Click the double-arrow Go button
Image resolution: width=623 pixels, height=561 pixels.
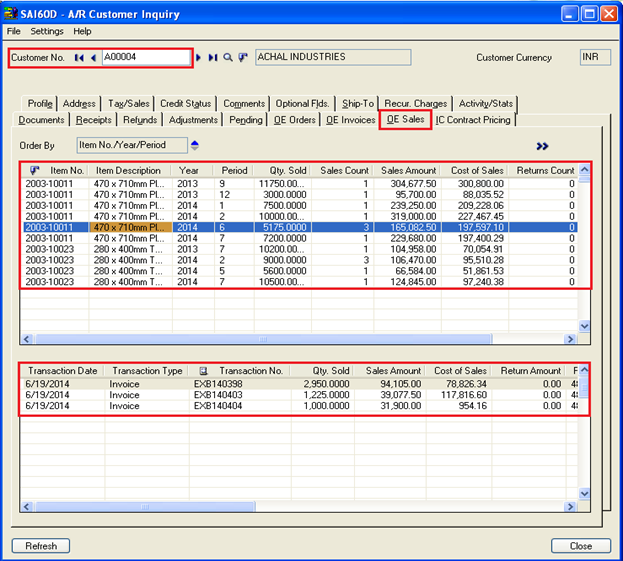point(542,145)
